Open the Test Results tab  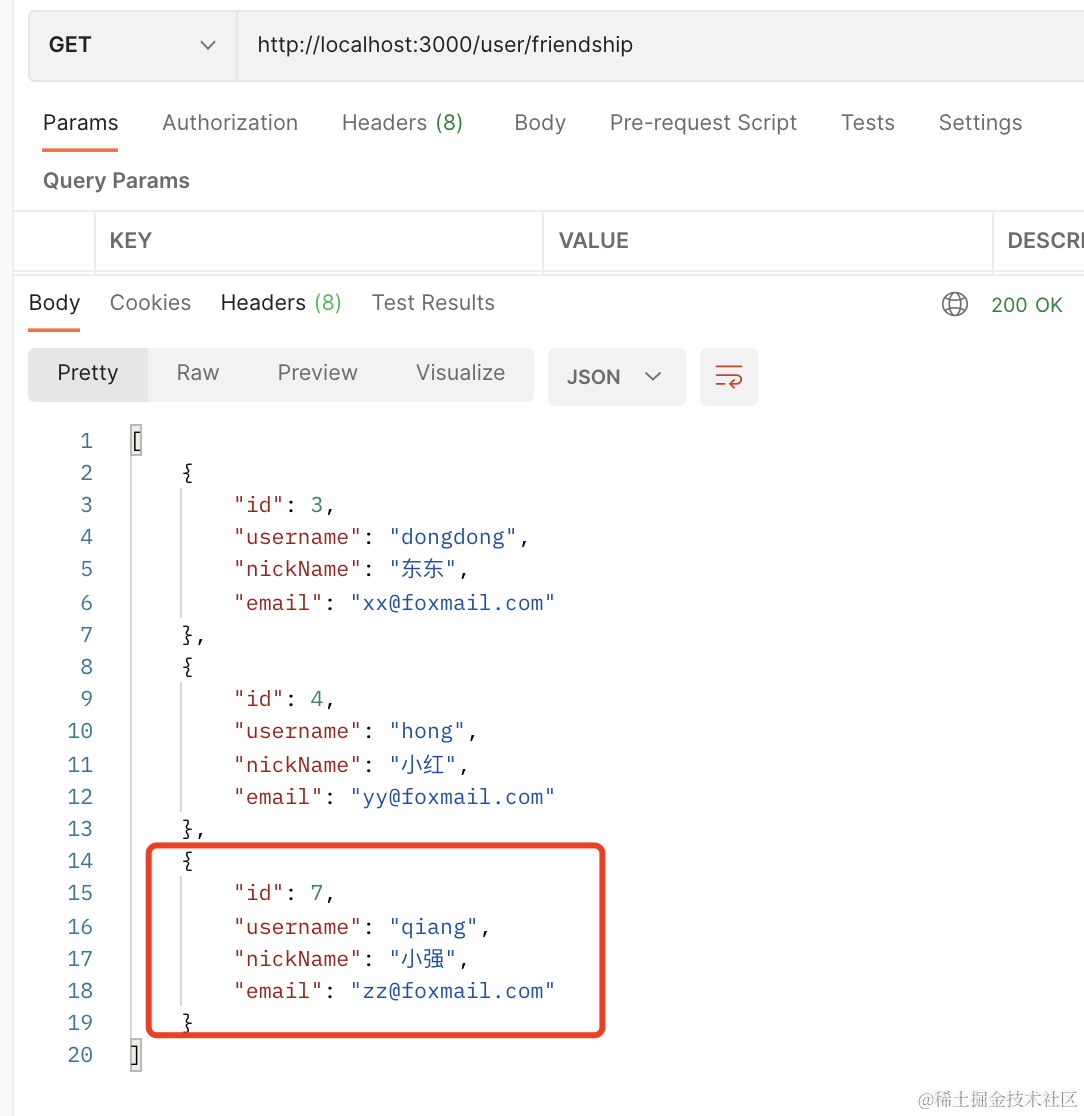click(x=433, y=303)
